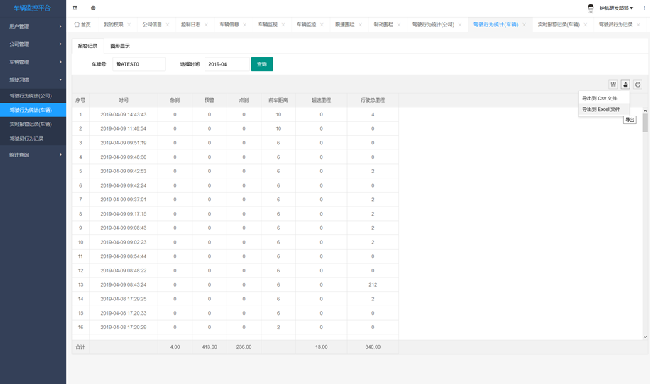Select the first sub-tab above search form
Viewport: 650px width, 384px height.
pyautogui.click(x=87, y=46)
